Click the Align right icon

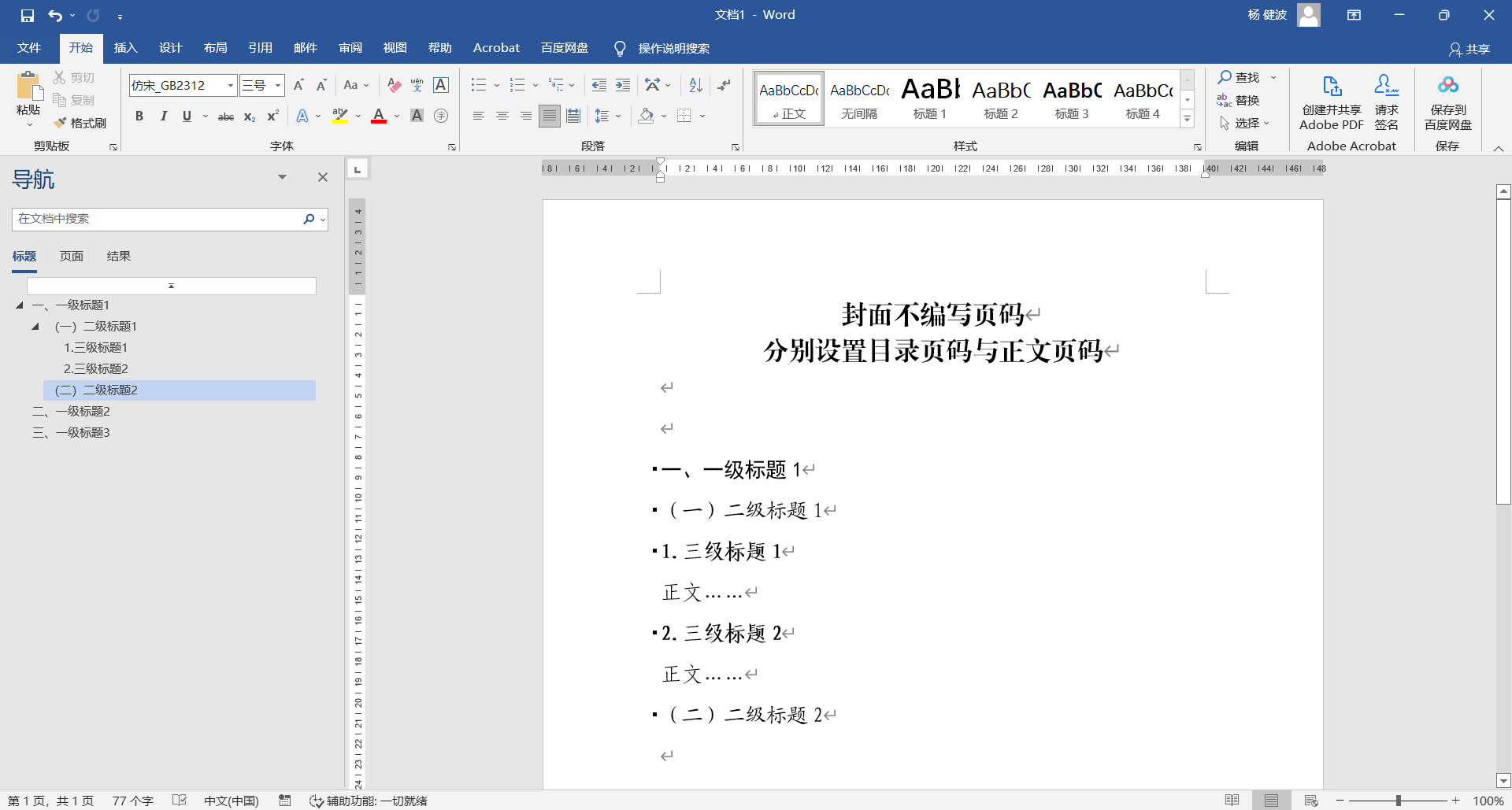[525, 117]
